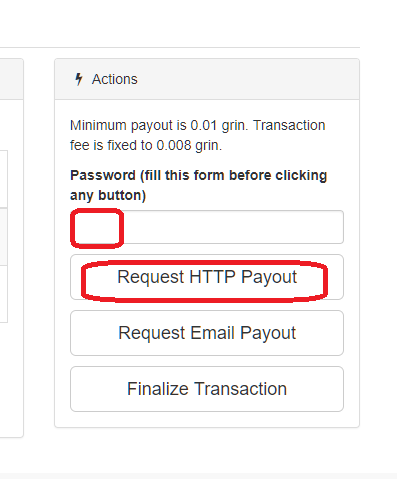
Task: Select the second shaded row of left table
Action: (4, 237)
